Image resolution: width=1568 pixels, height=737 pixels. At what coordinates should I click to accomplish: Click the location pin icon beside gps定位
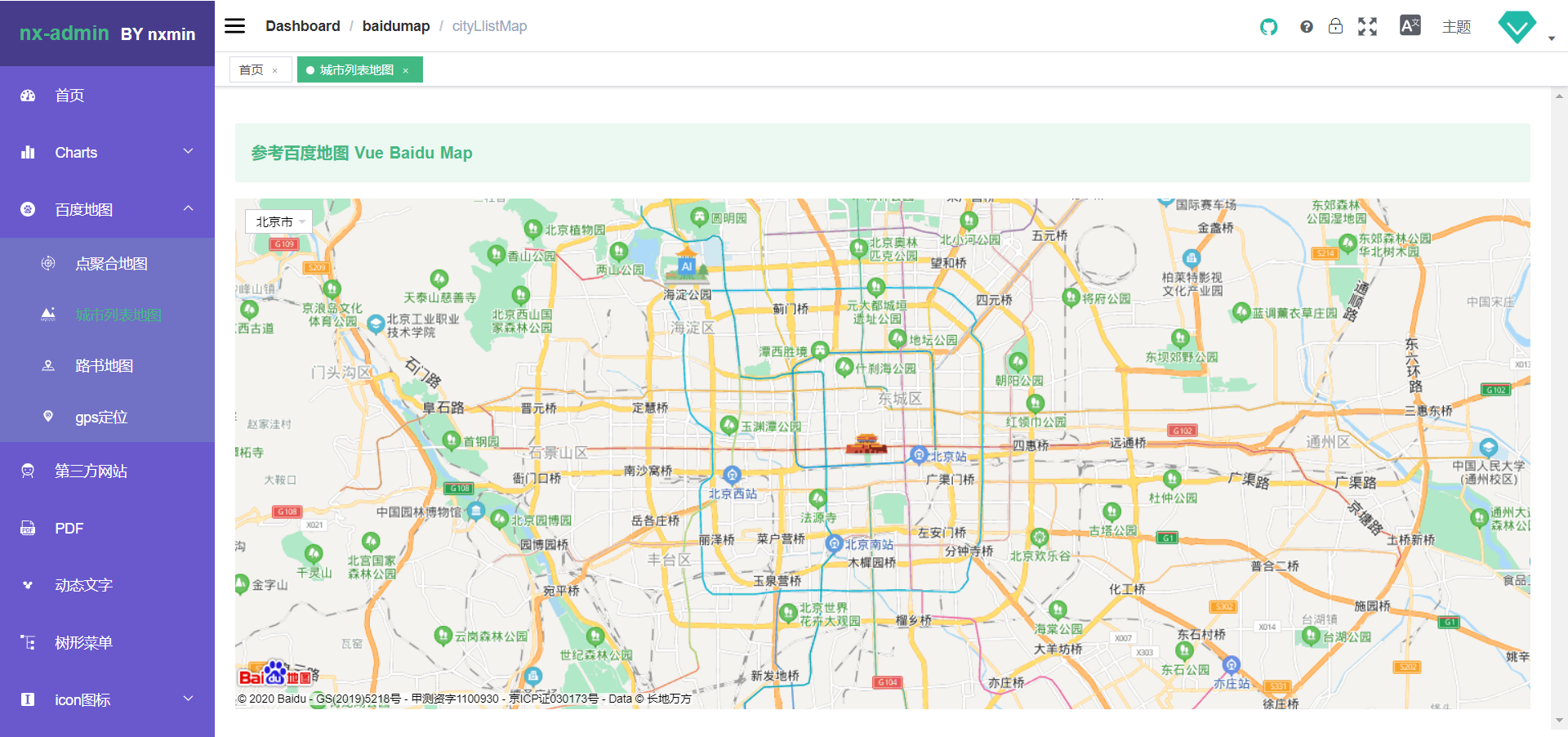(x=48, y=417)
